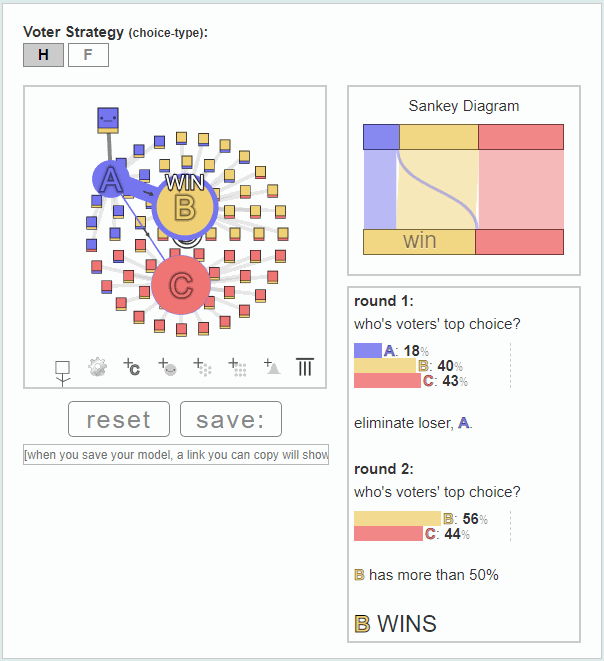
Task: Select voter strategy H
Action: point(43,55)
